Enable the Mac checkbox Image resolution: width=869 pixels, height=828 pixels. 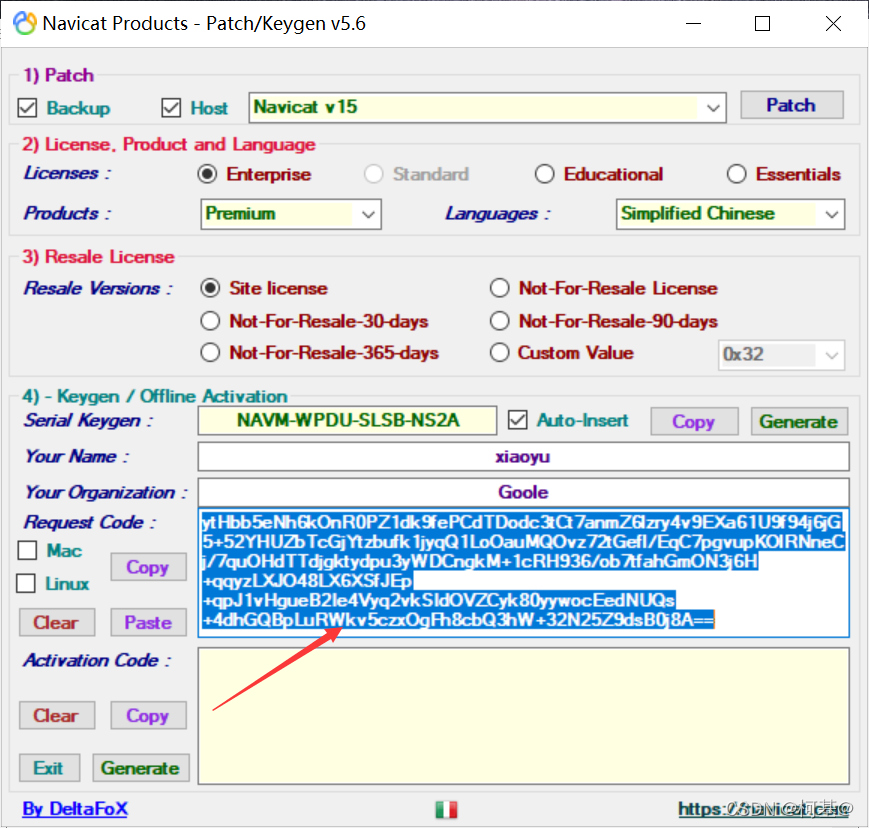27,550
